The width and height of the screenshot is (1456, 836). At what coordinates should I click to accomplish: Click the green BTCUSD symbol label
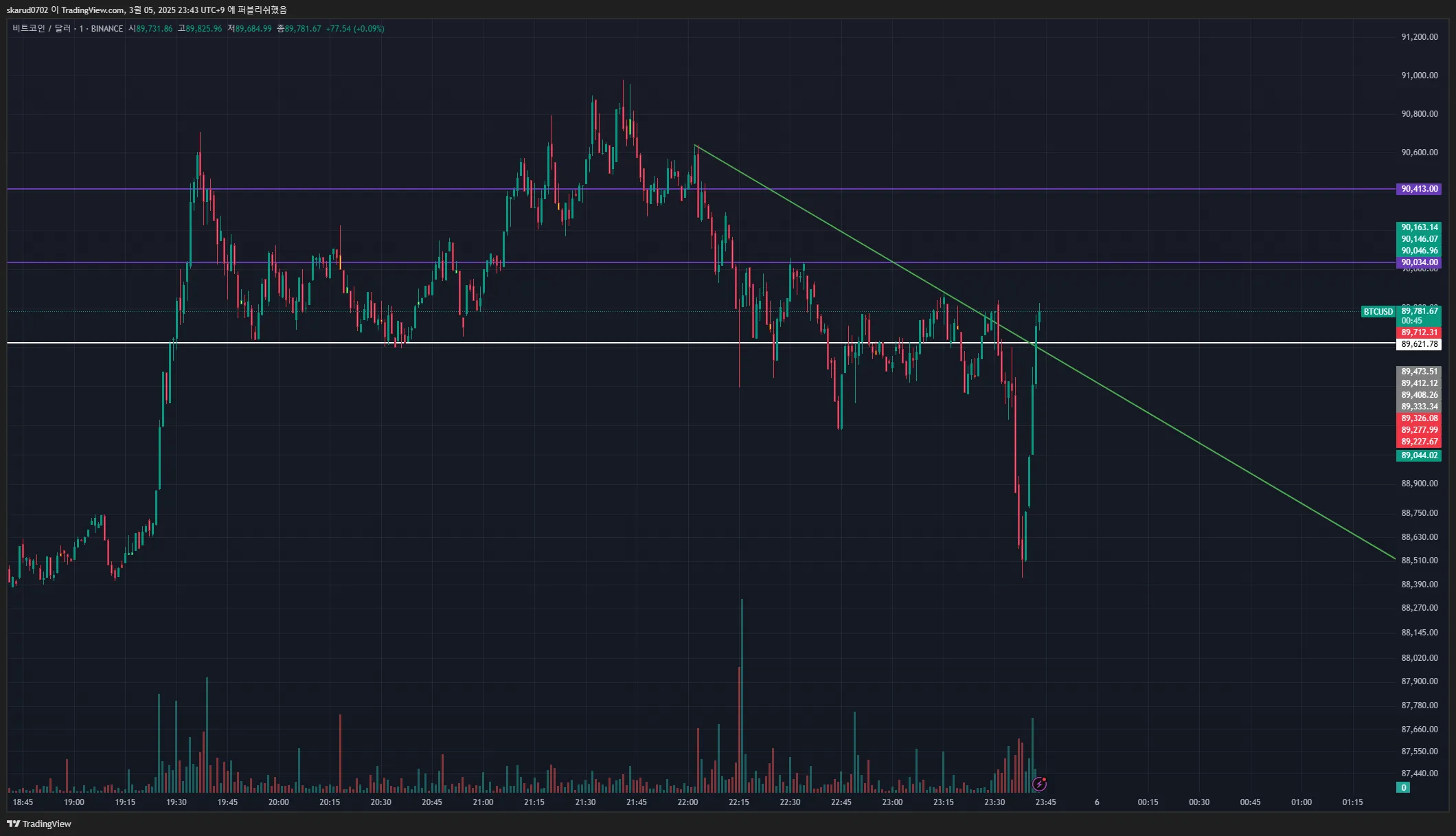pyautogui.click(x=1378, y=312)
